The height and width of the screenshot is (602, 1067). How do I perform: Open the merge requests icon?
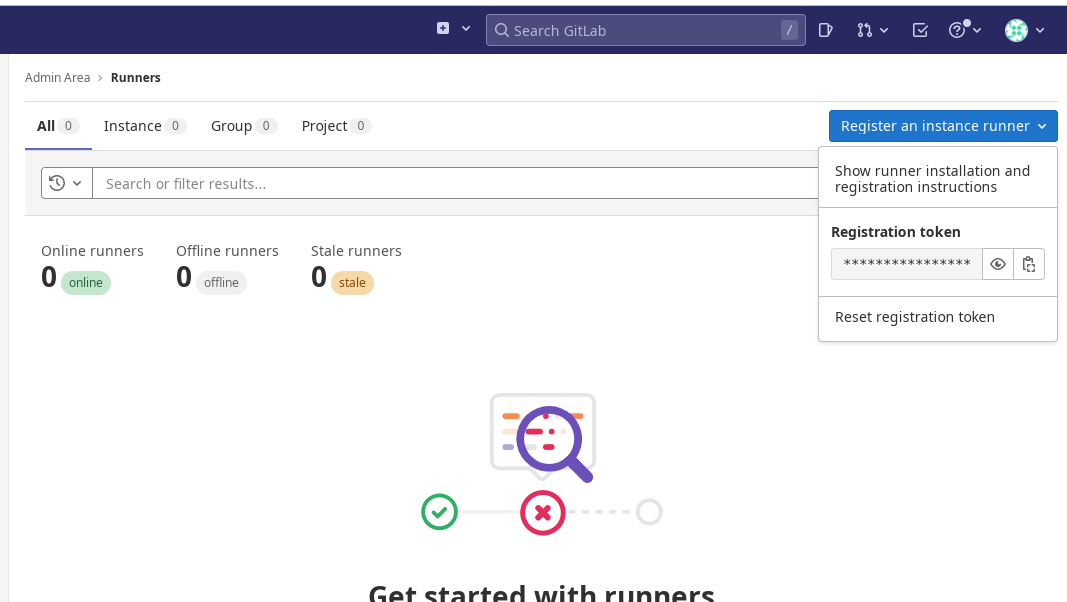(865, 30)
